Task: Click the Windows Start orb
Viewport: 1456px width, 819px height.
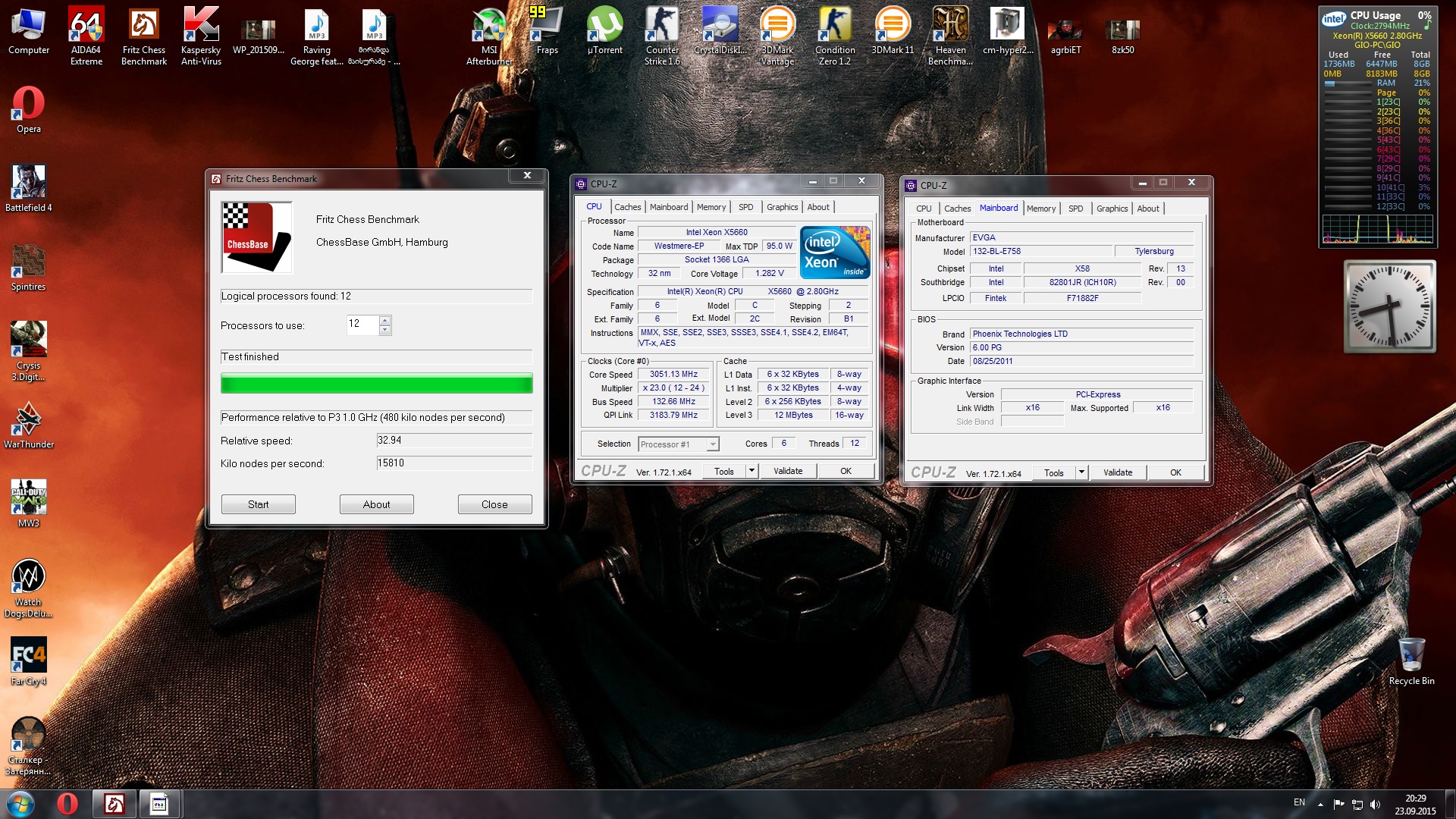Action: point(20,804)
